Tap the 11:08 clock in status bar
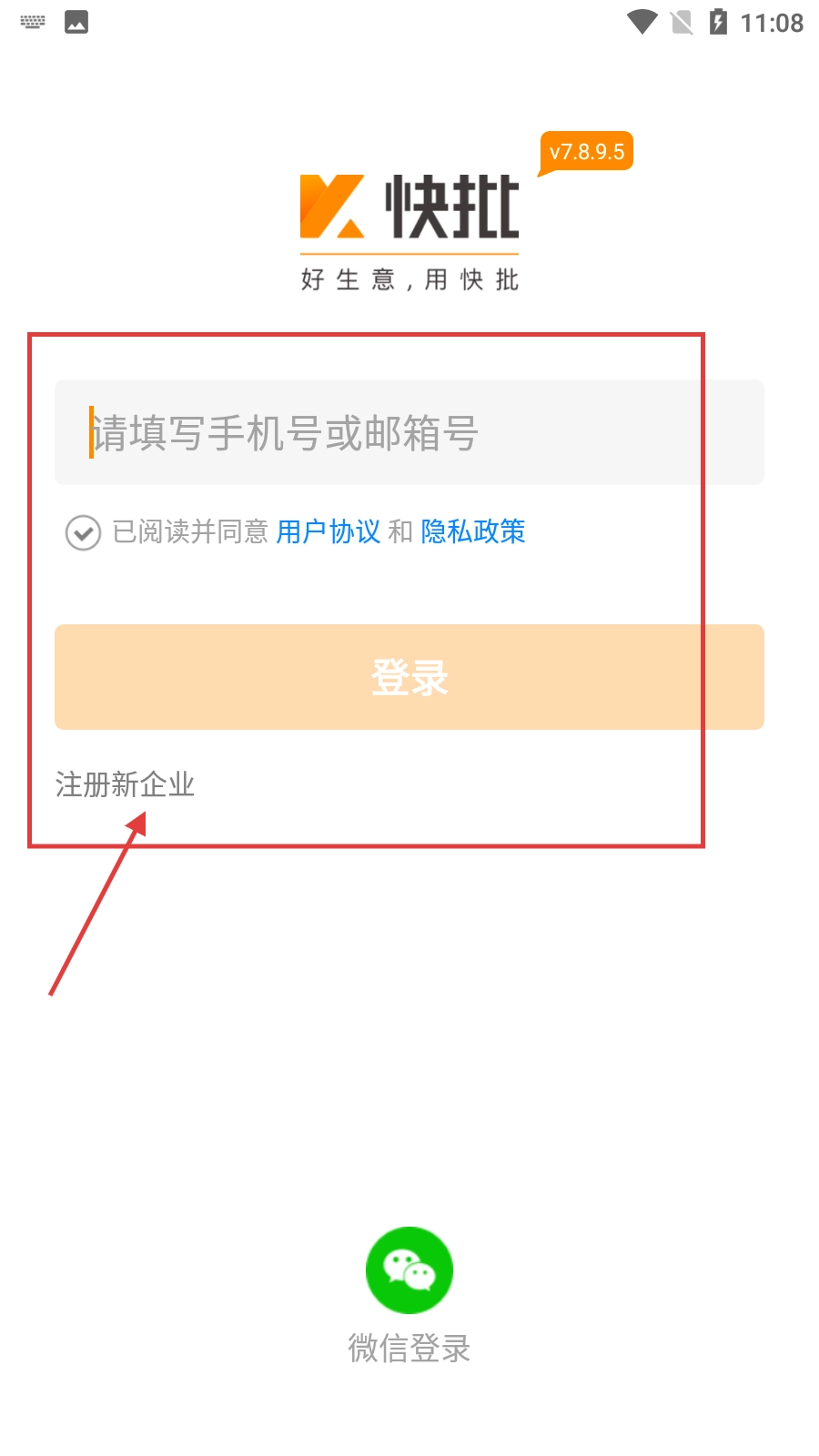The image size is (819, 1456). pos(772,23)
